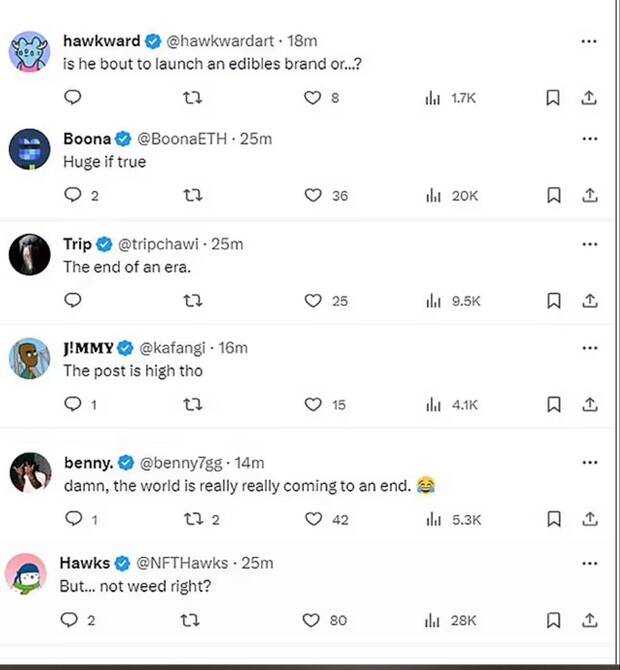Open more options on hawkward's tweet

(590, 42)
